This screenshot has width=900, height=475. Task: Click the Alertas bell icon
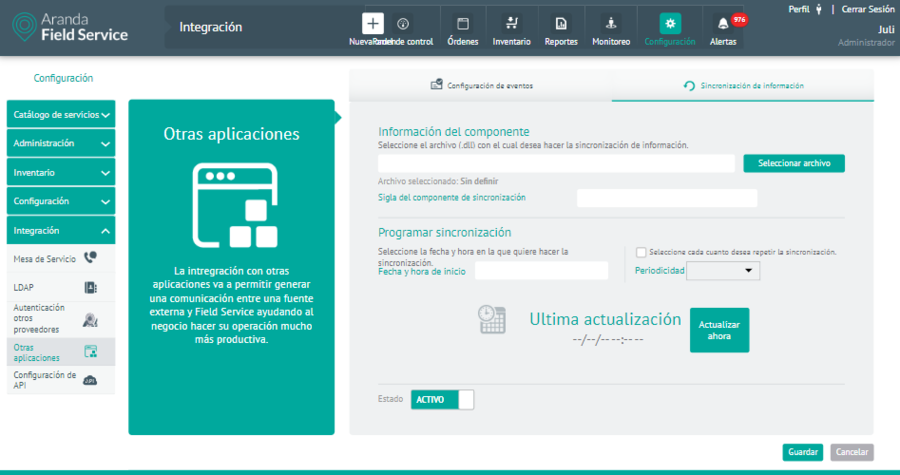click(723, 24)
